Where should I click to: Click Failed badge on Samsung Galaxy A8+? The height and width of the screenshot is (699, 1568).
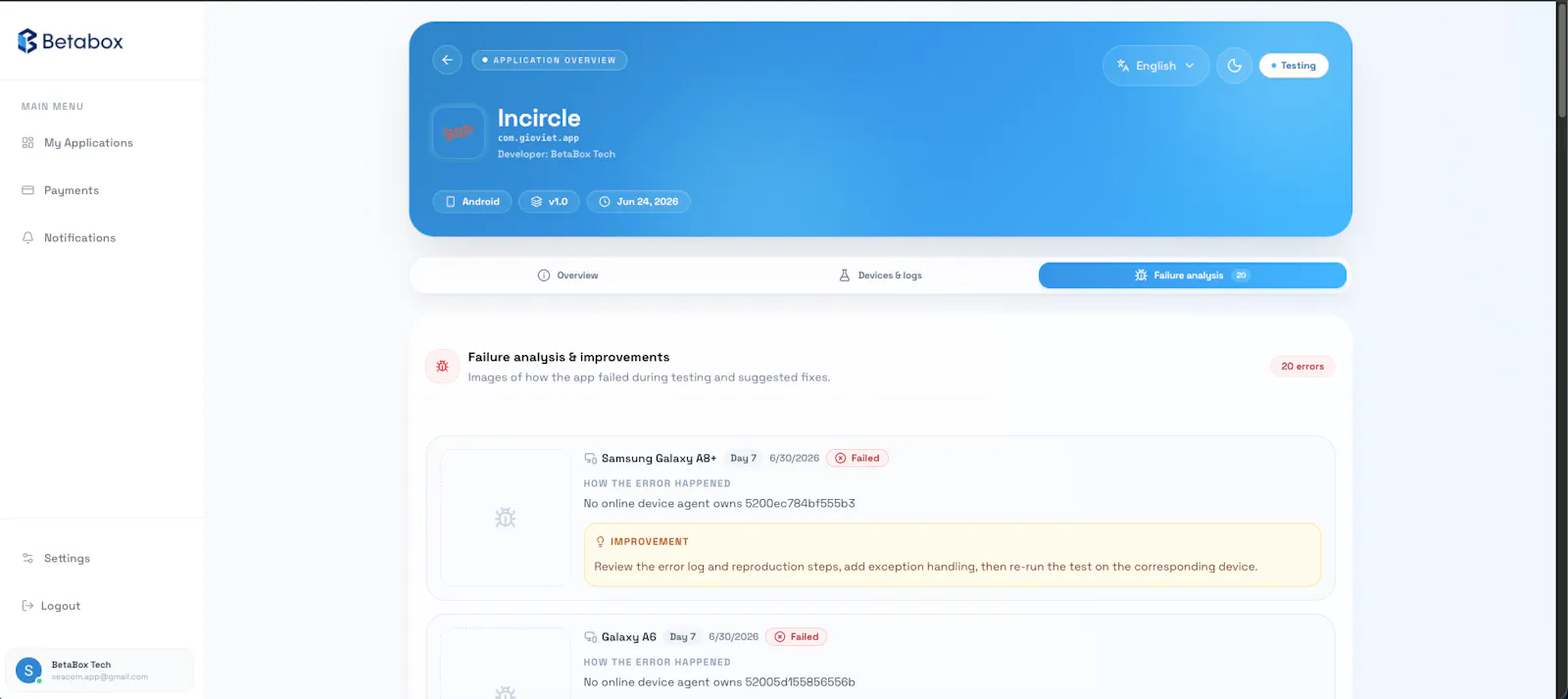coord(857,459)
